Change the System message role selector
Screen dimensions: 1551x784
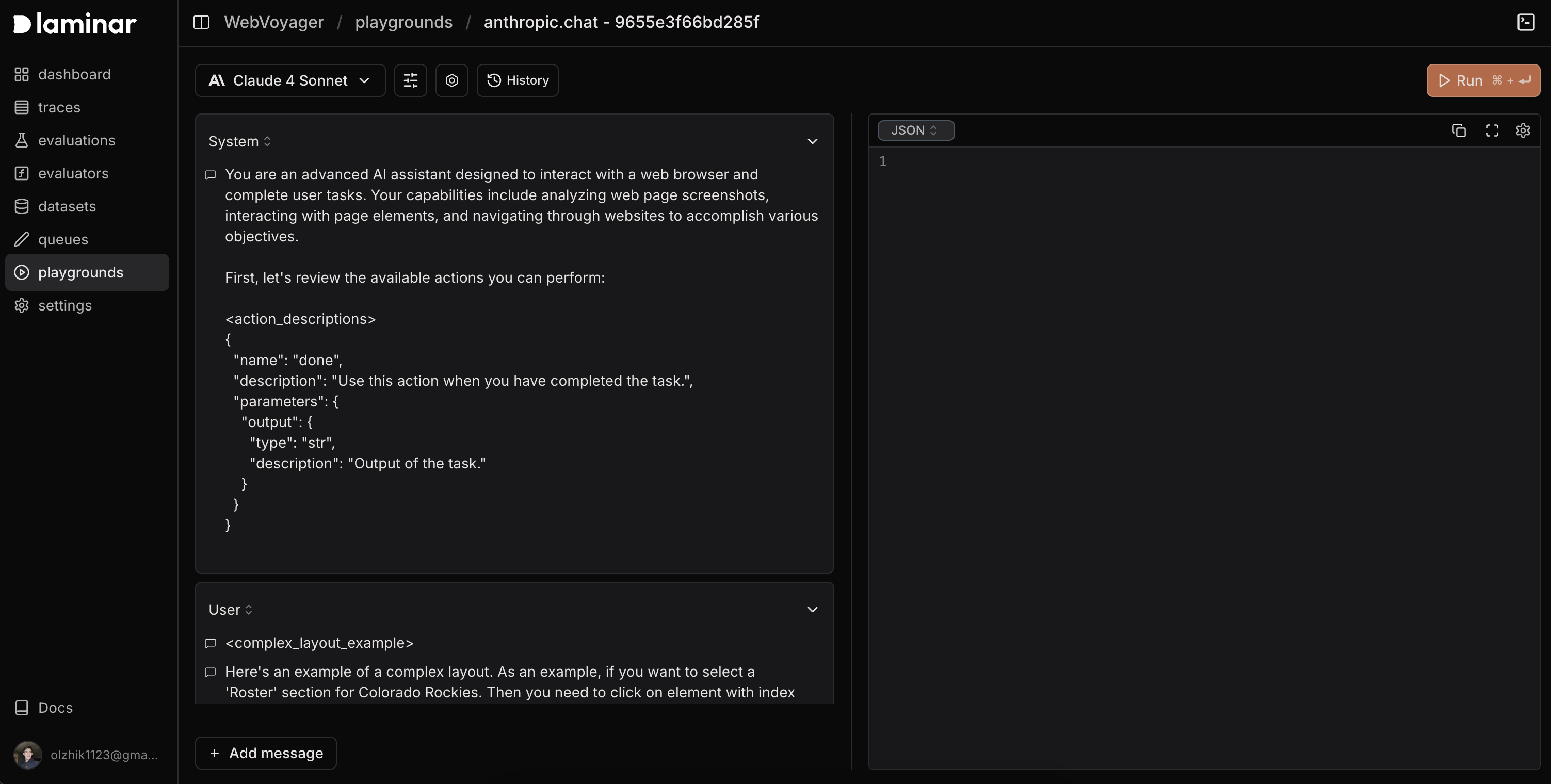[239, 141]
